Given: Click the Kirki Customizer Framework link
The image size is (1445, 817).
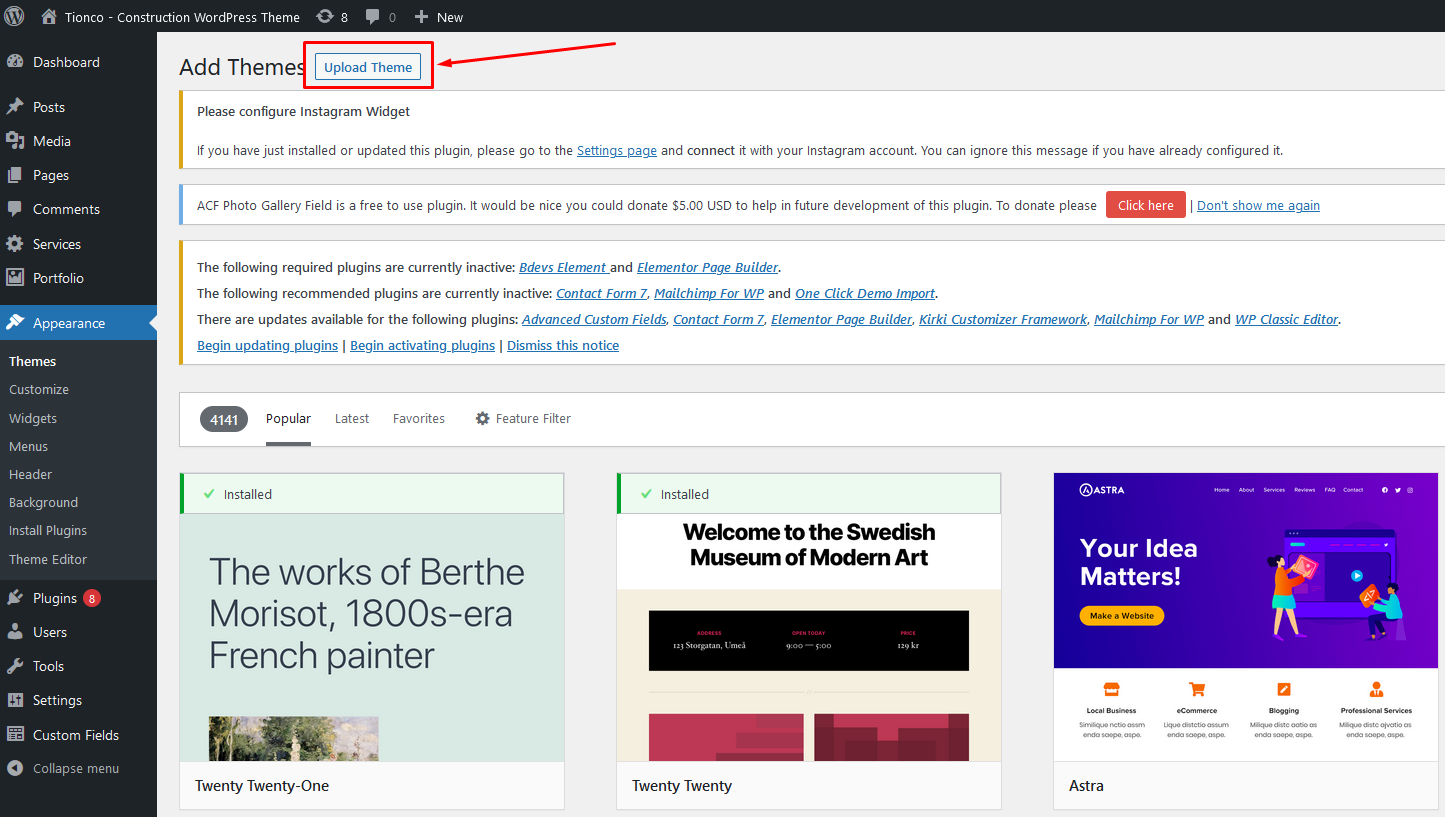Looking at the screenshot, I should [1003, 319].
